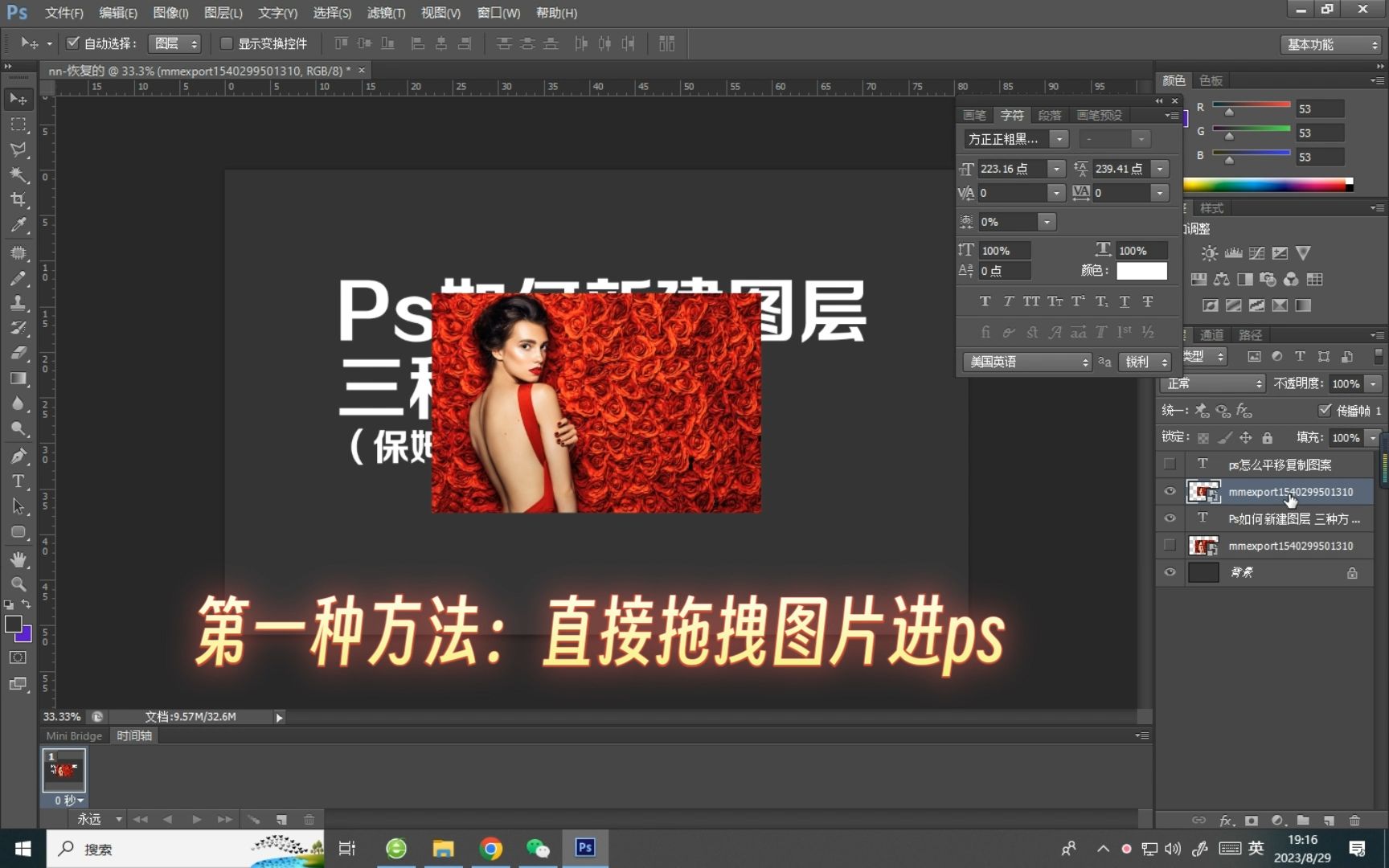Open frame delay 0 秒 selector
The height and width of the screenshot is (868, 1389).
[69, 800]
